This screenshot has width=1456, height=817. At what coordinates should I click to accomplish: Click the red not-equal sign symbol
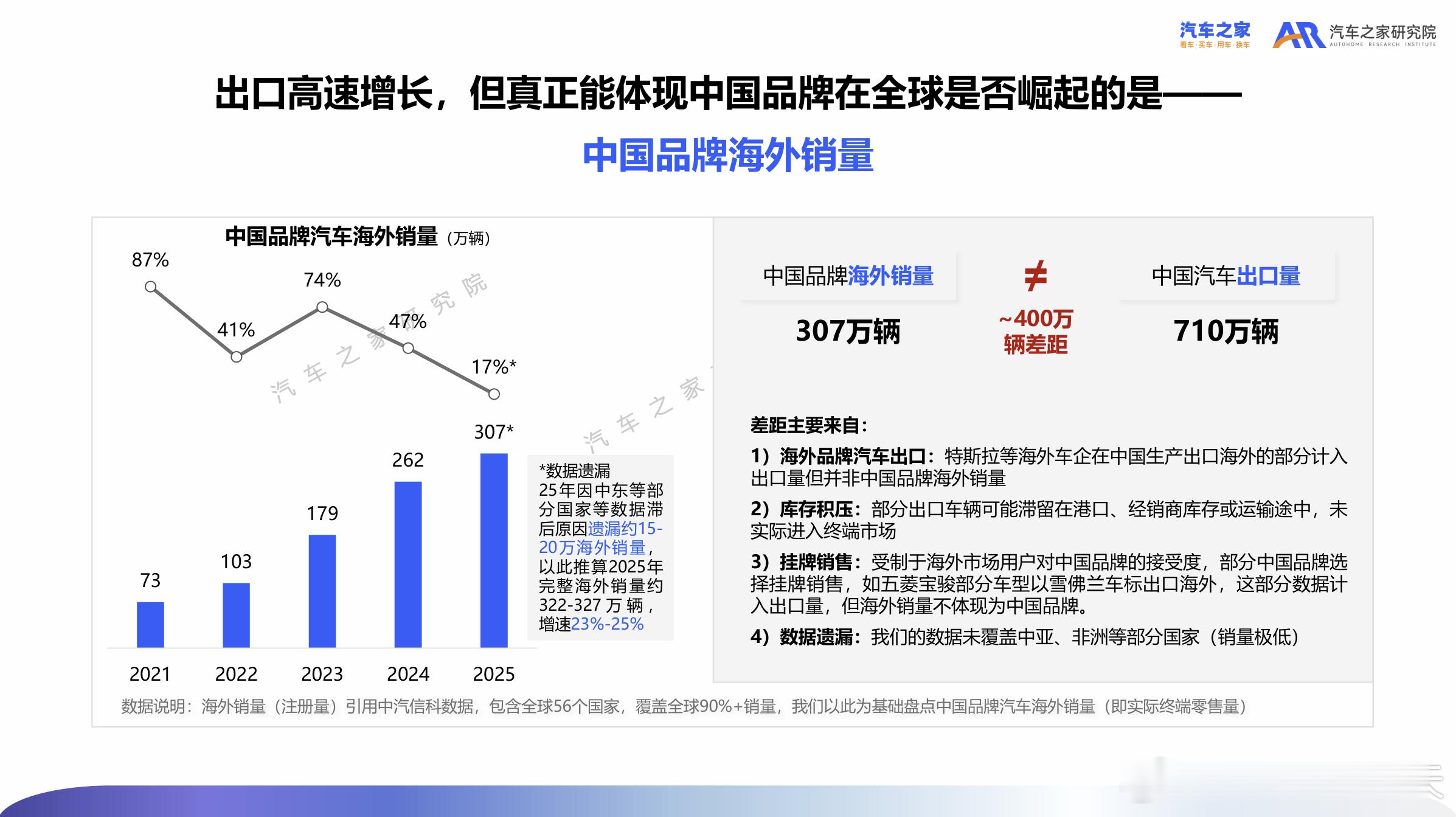coord(1035,276)
